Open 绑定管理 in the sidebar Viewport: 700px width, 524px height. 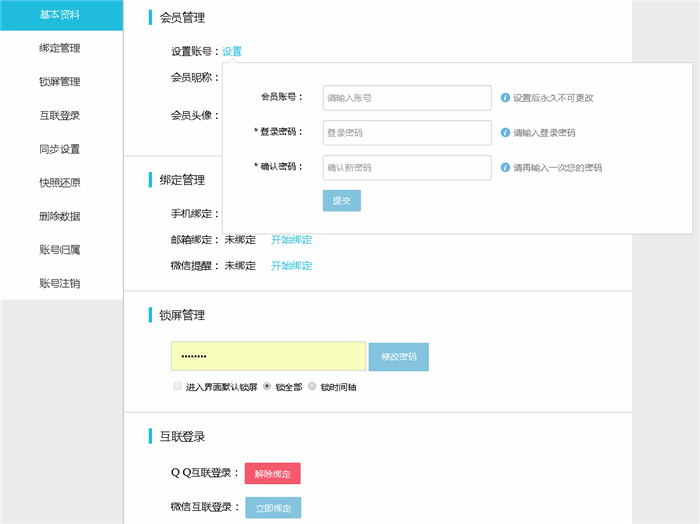[60, 48]
